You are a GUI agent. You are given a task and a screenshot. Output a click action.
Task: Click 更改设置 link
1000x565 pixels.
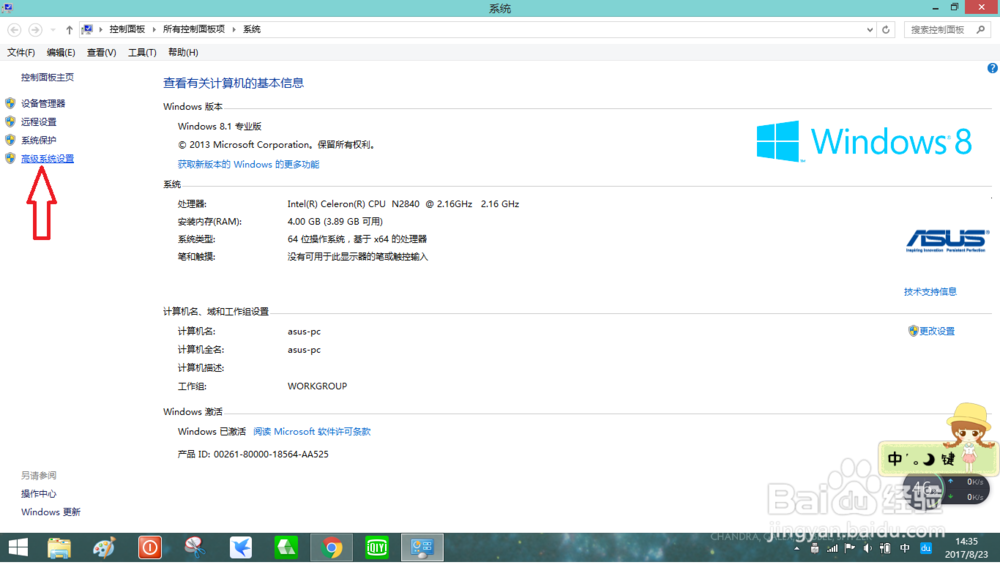tap(936, 331)
